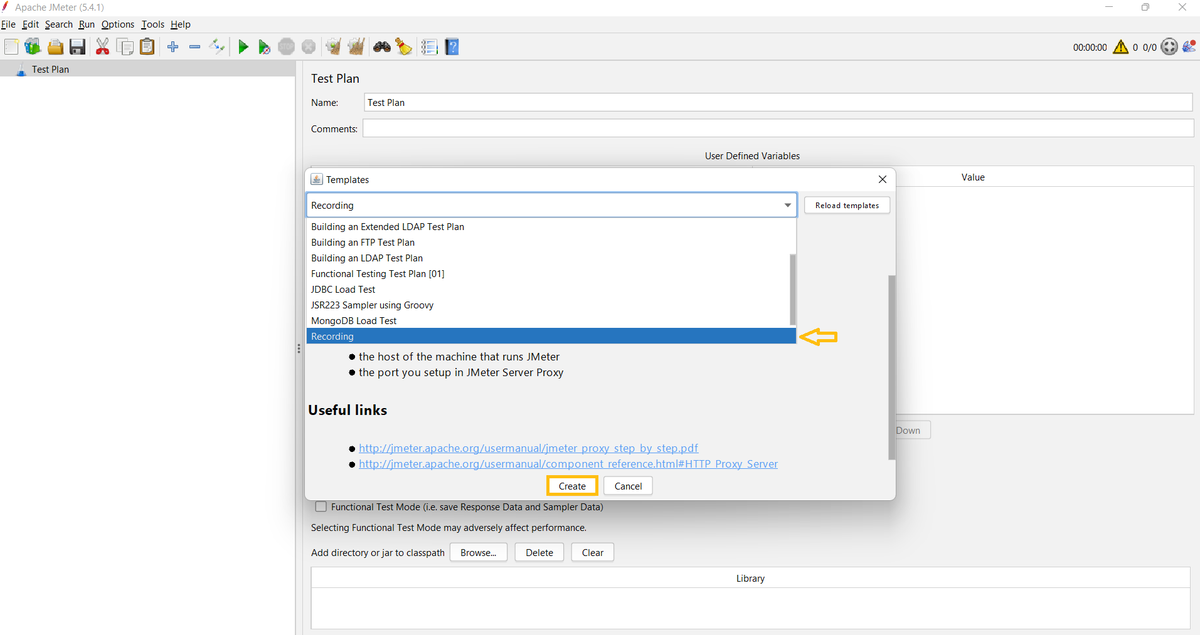
Task: Click the Value column header
Action: click(x=973, y=177)
